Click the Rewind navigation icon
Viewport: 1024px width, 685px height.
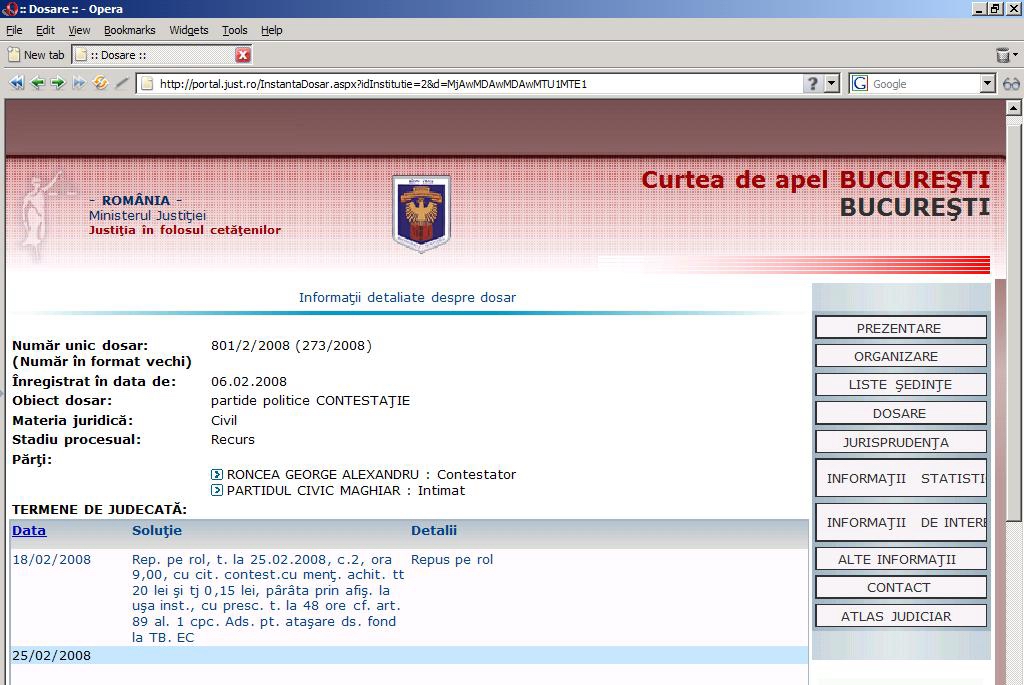16,83
